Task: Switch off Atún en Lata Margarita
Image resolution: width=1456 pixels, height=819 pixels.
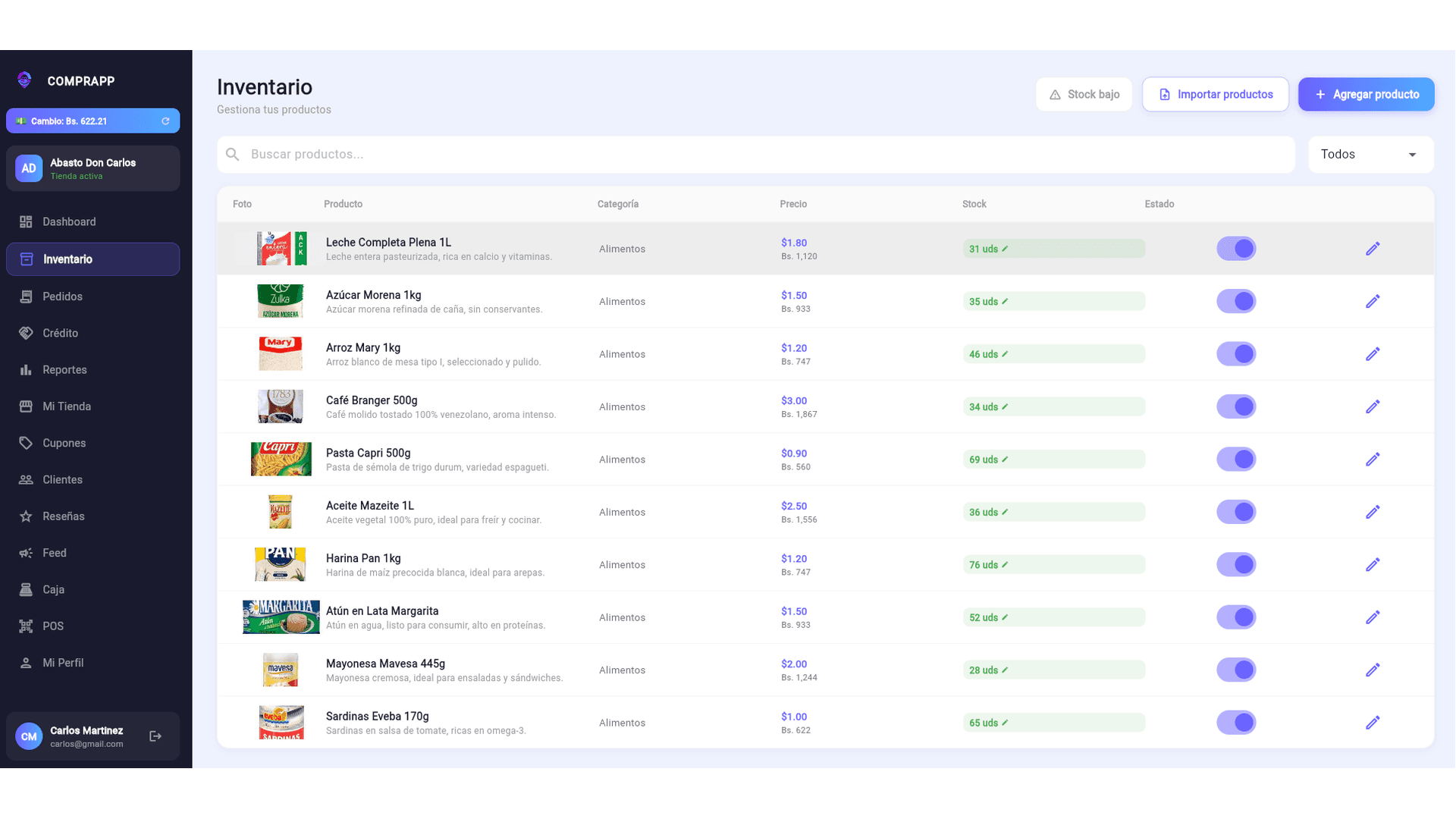Action: [x=1236, y=617]
